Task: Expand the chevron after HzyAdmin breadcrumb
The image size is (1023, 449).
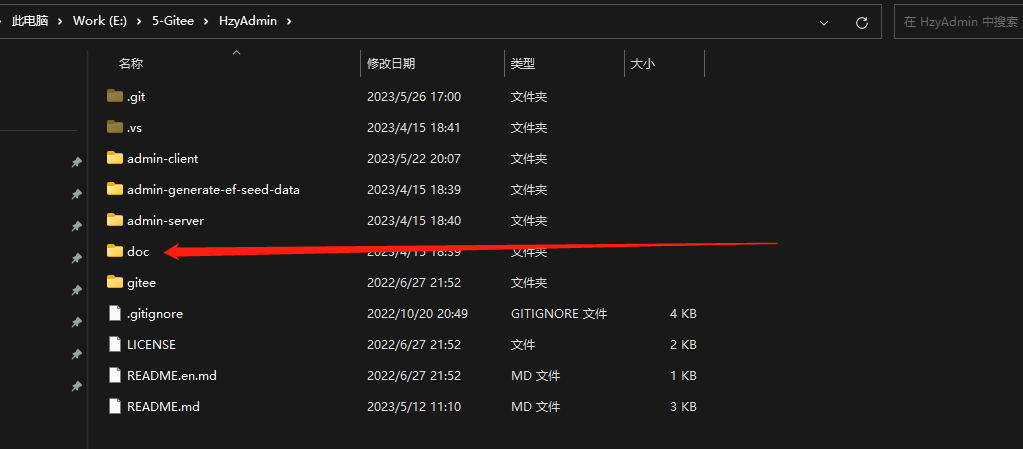Action: point(289,21)
